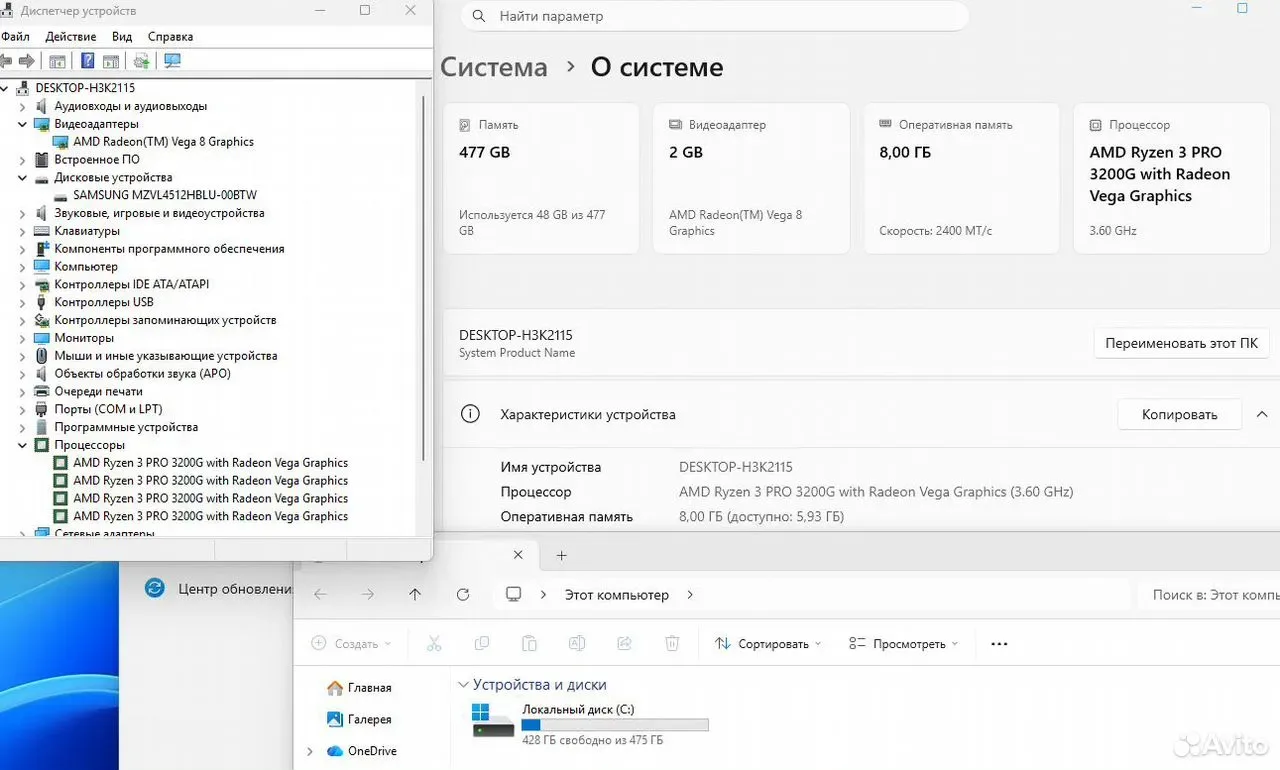Screen dimensions: 1280x770
Task: Click the Копировать button in device specs
Action: 1180,414
